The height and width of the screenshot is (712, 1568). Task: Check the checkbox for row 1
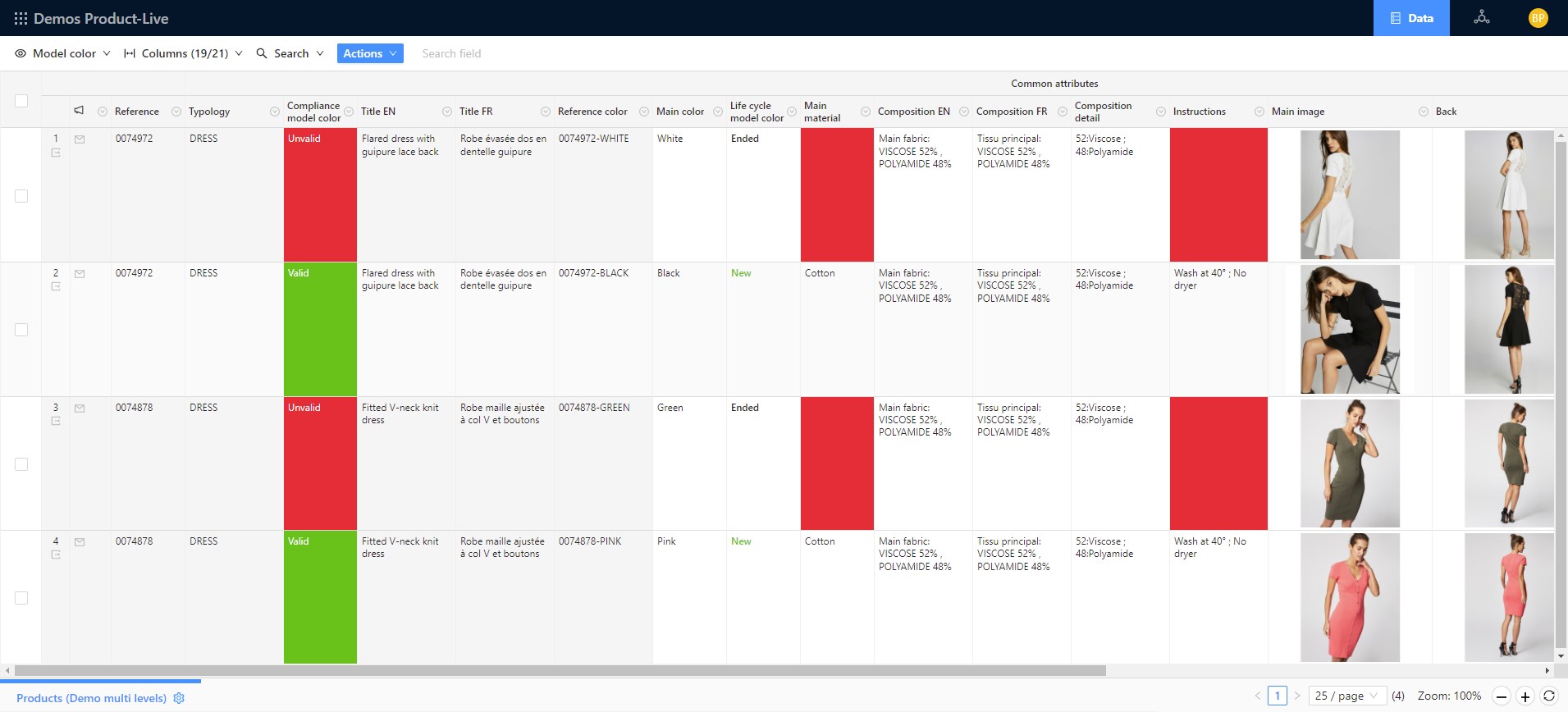[x=21, y=196]
